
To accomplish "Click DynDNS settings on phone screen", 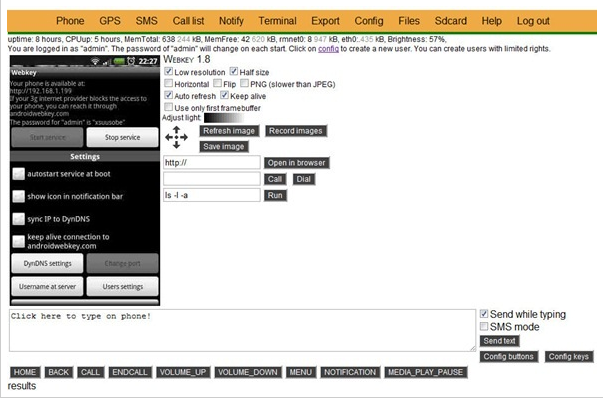I will click(47, 263).
